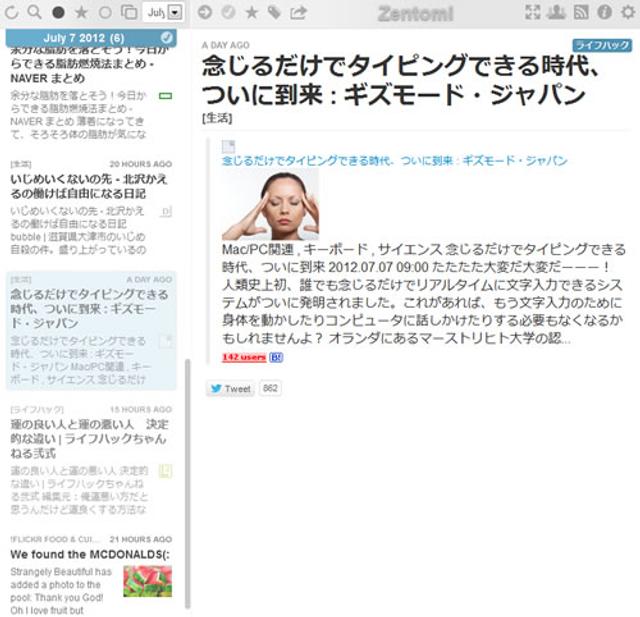Click !FLICKR FOOD & CUI... source label

click(x=54, y=539)
